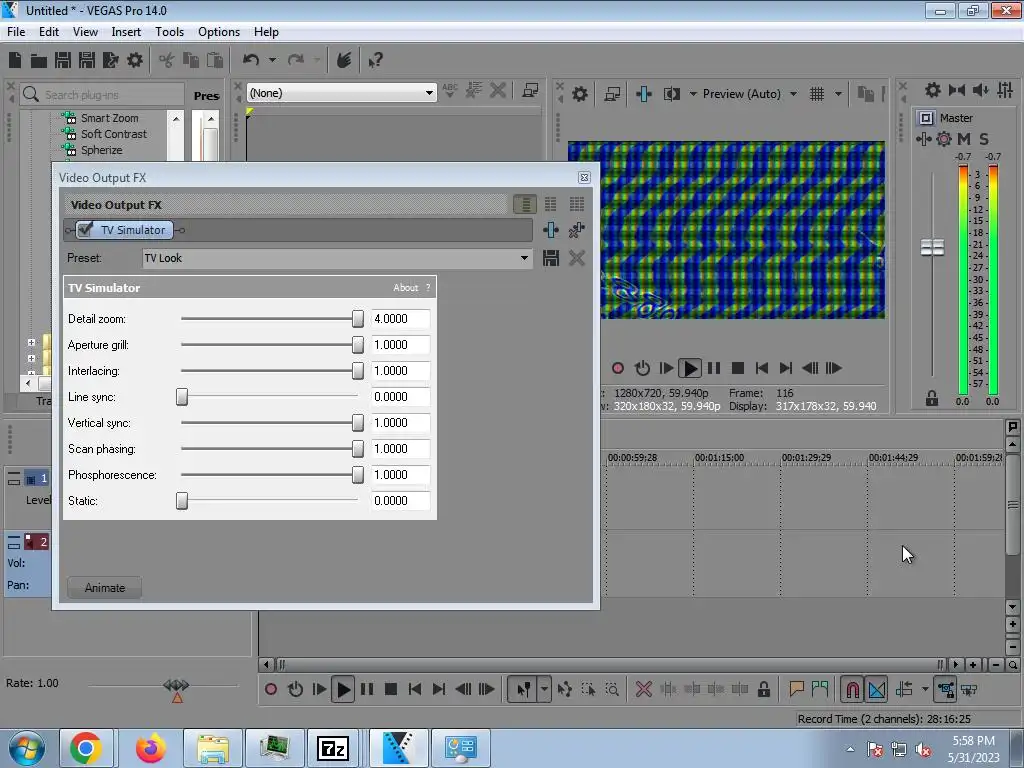Open project Properties gear icon
The height and width of the screenshot is (768, 1024).
[135, 60]
